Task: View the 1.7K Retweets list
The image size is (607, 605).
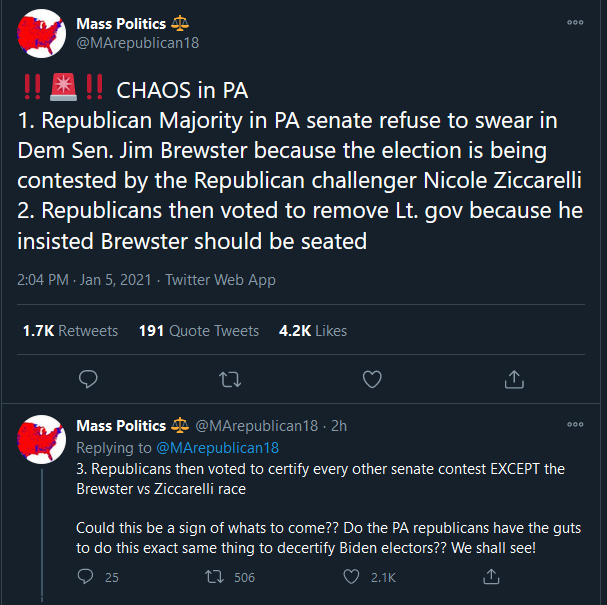Action: pos(70,330)
